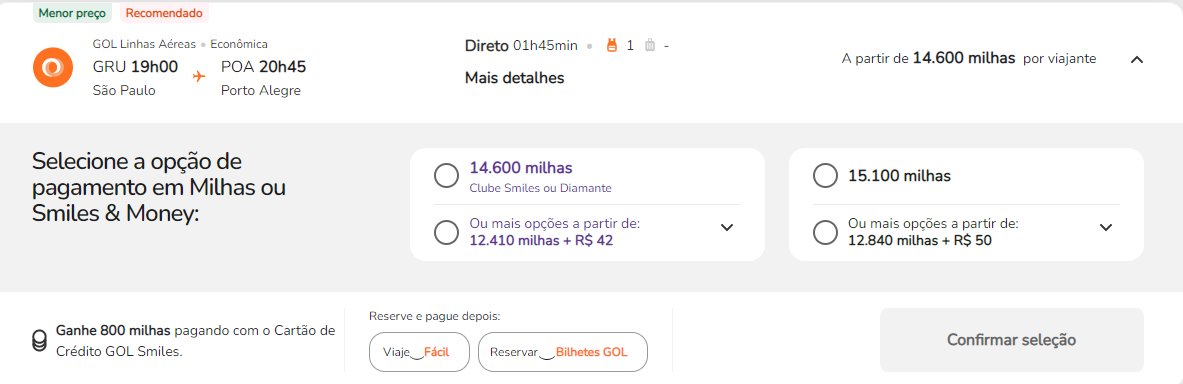Click the Direto 01h45min flight duration text
Viewport: 1183px width, 384px height.
521,45
